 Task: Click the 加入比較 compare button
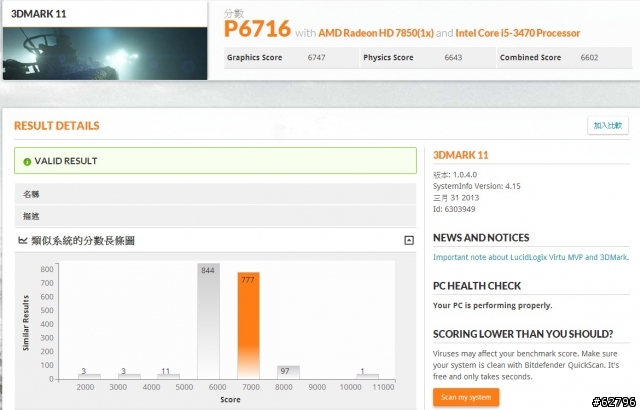pos(608,125)
